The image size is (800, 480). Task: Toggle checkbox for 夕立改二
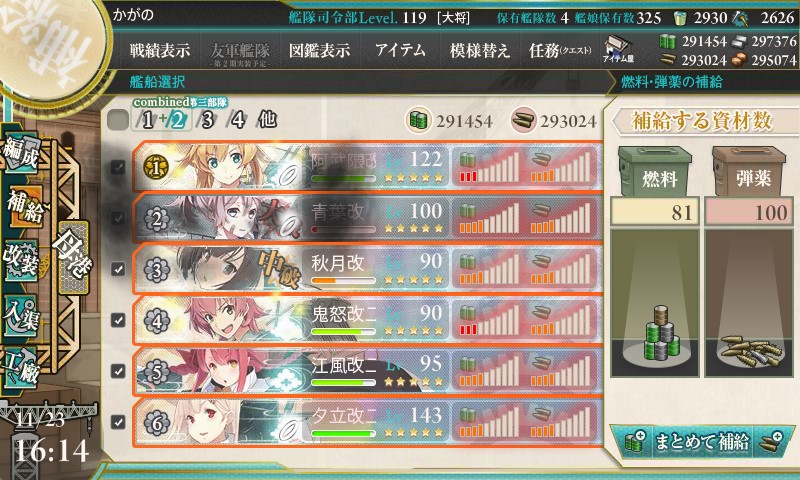(118, 422)
